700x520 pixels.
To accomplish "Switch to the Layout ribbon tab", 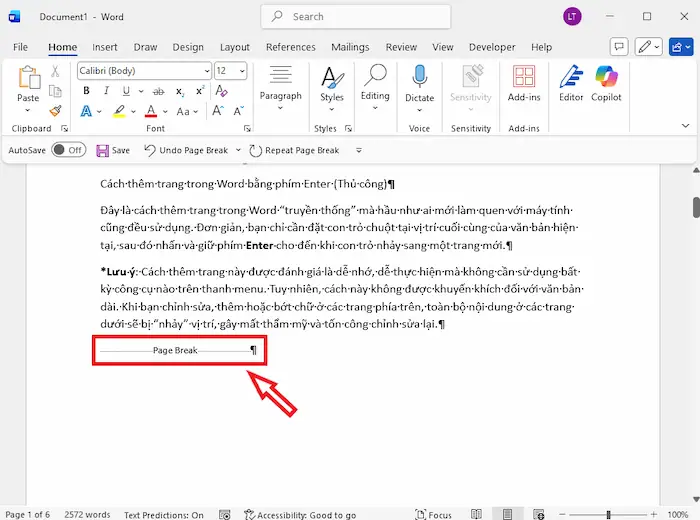I will (x=235, y=47).
